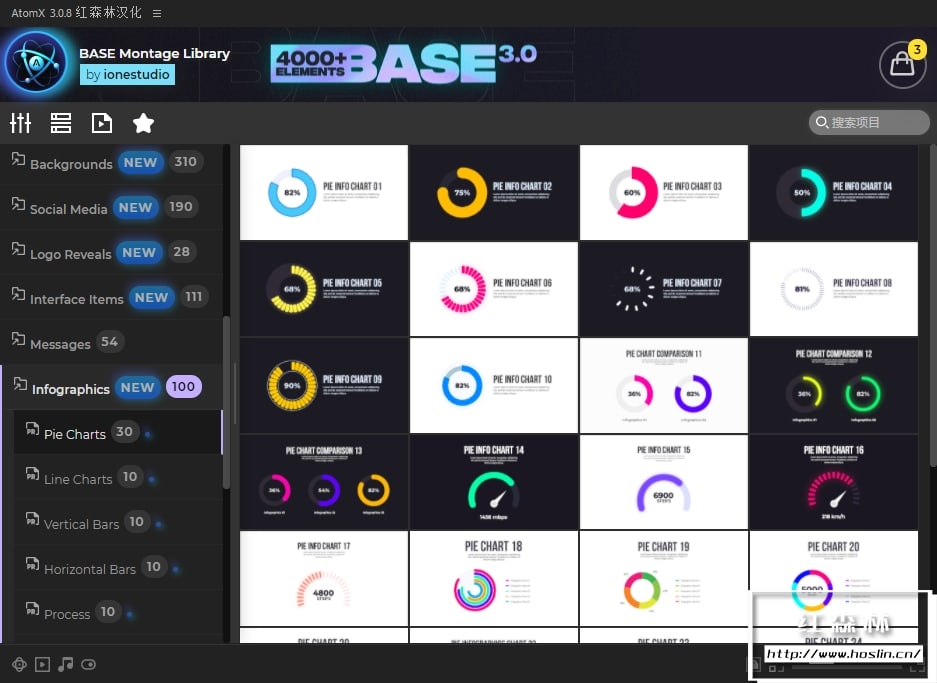Open the settings sliders icon
Viewport: 937px width, 683px height.
[20, 123]
